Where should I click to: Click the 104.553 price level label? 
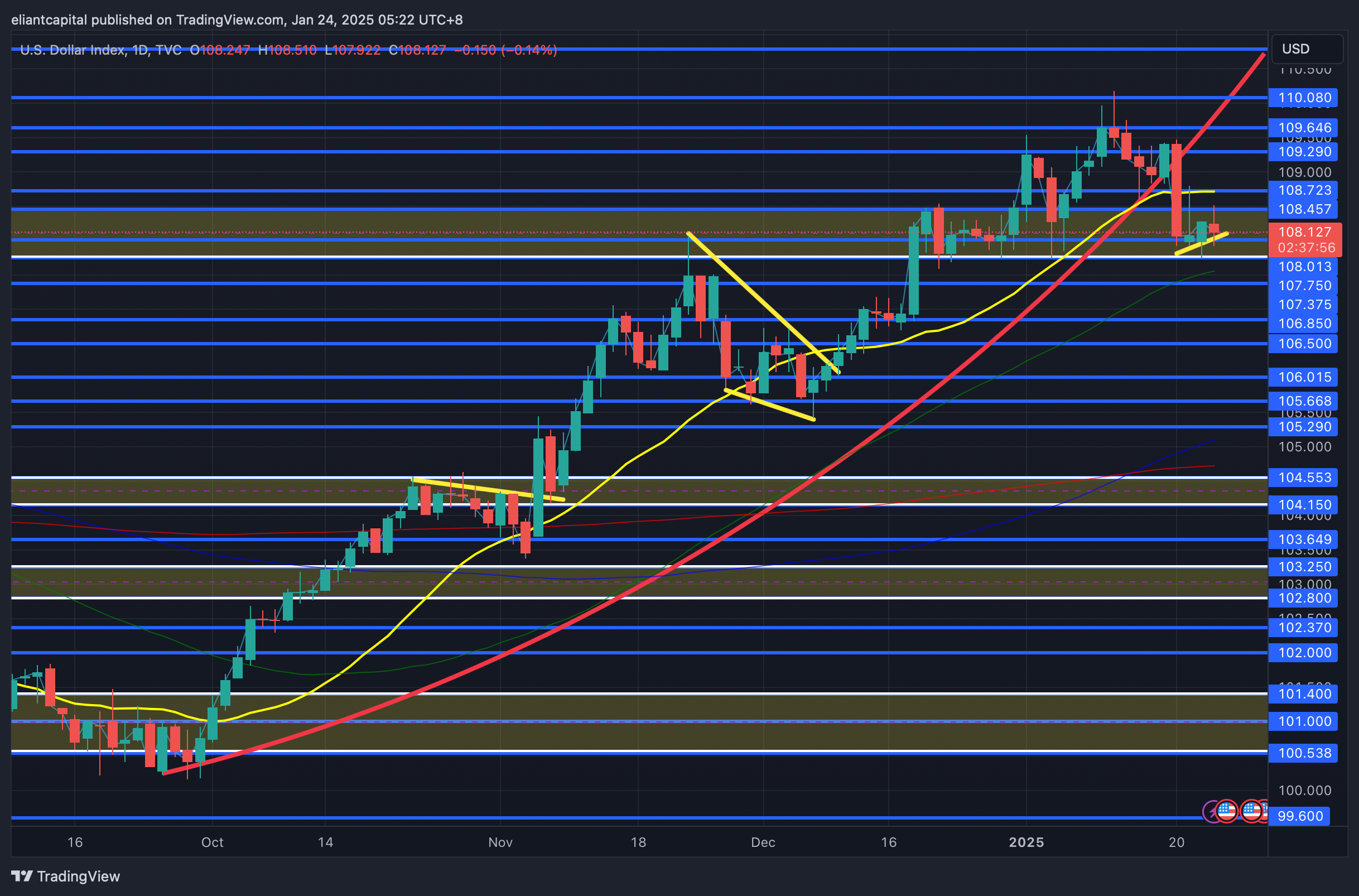tap(1304, 477)
